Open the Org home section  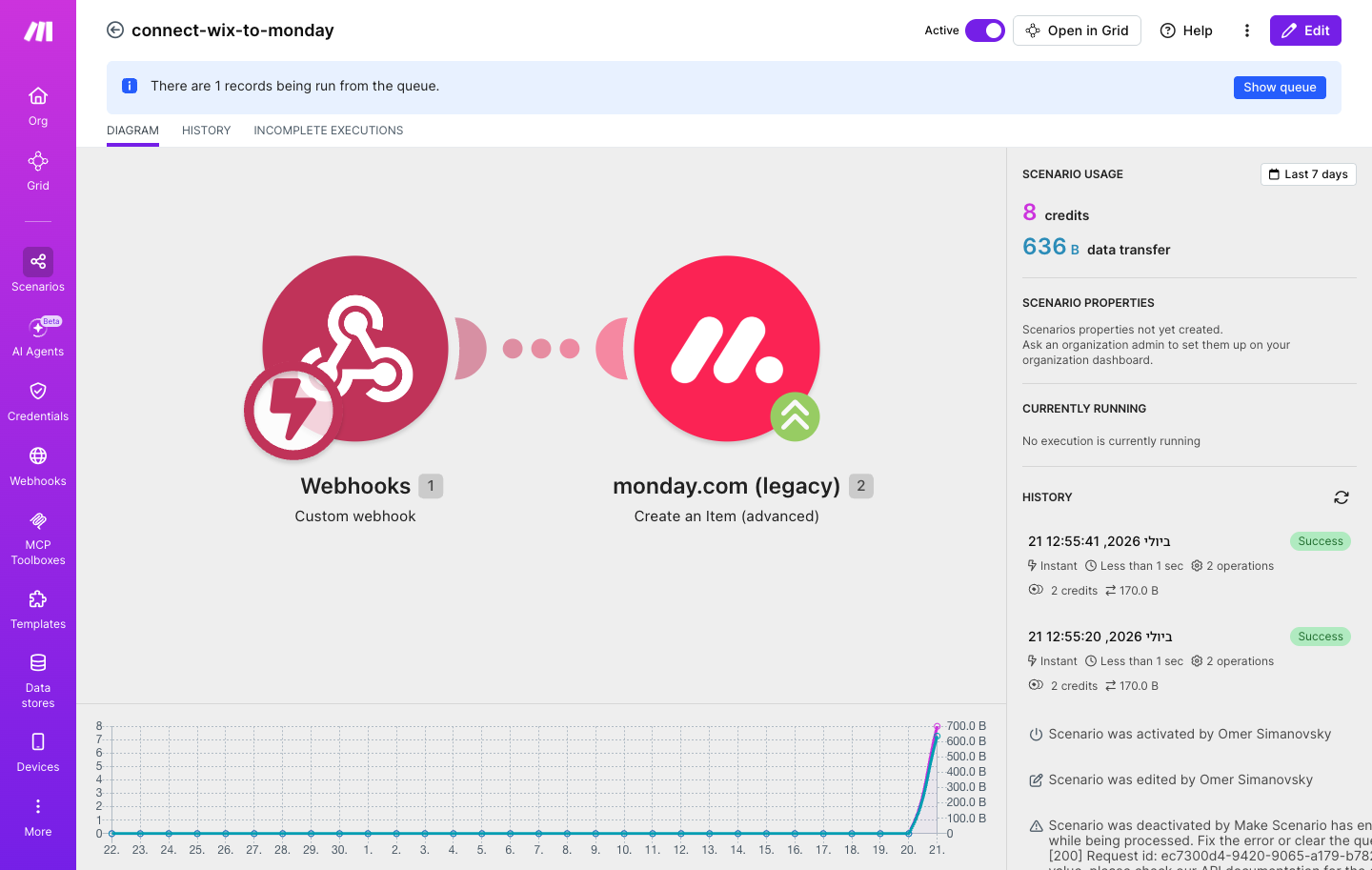tap(38, 106)
